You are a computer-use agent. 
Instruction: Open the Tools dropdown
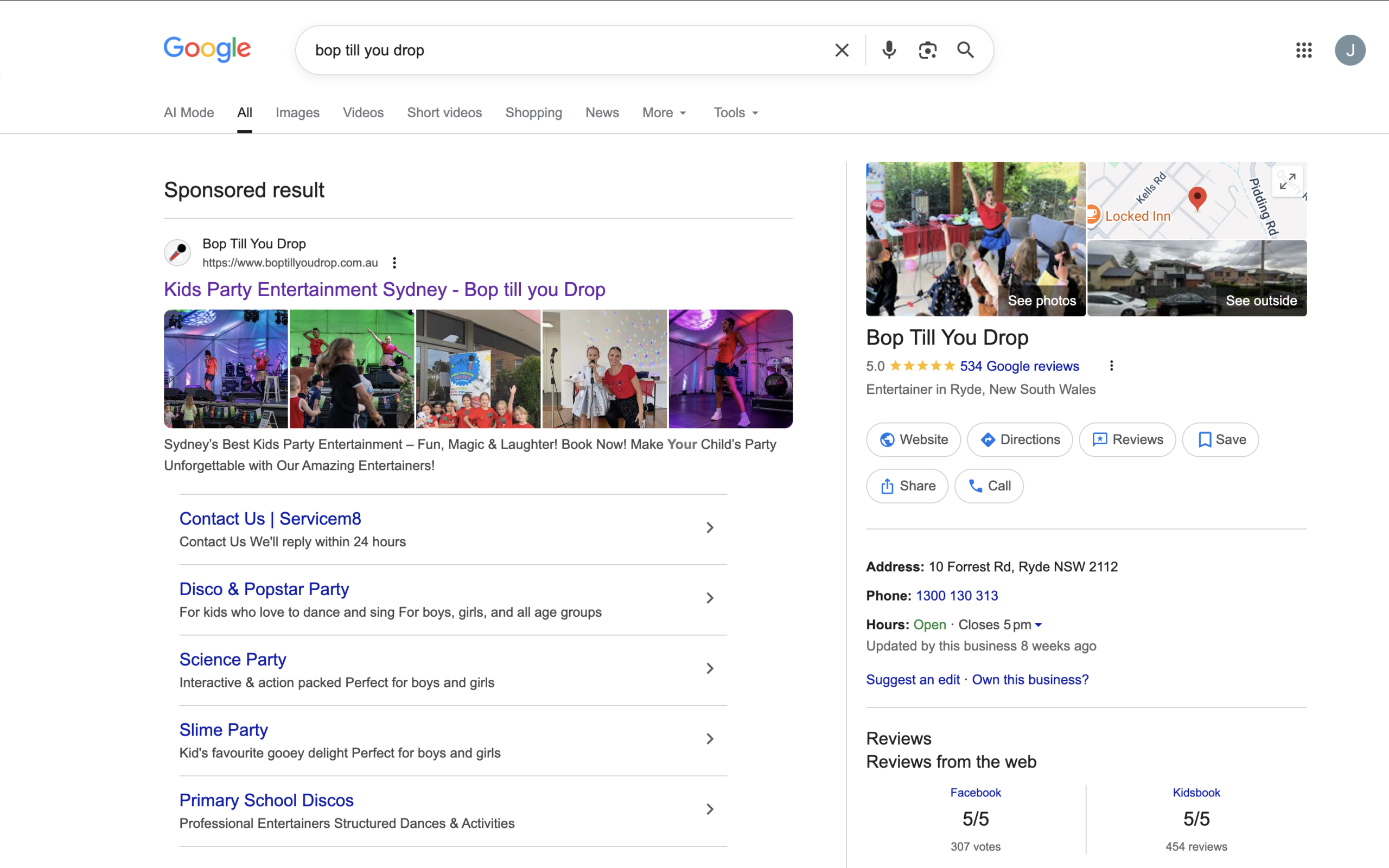(736, 112)
